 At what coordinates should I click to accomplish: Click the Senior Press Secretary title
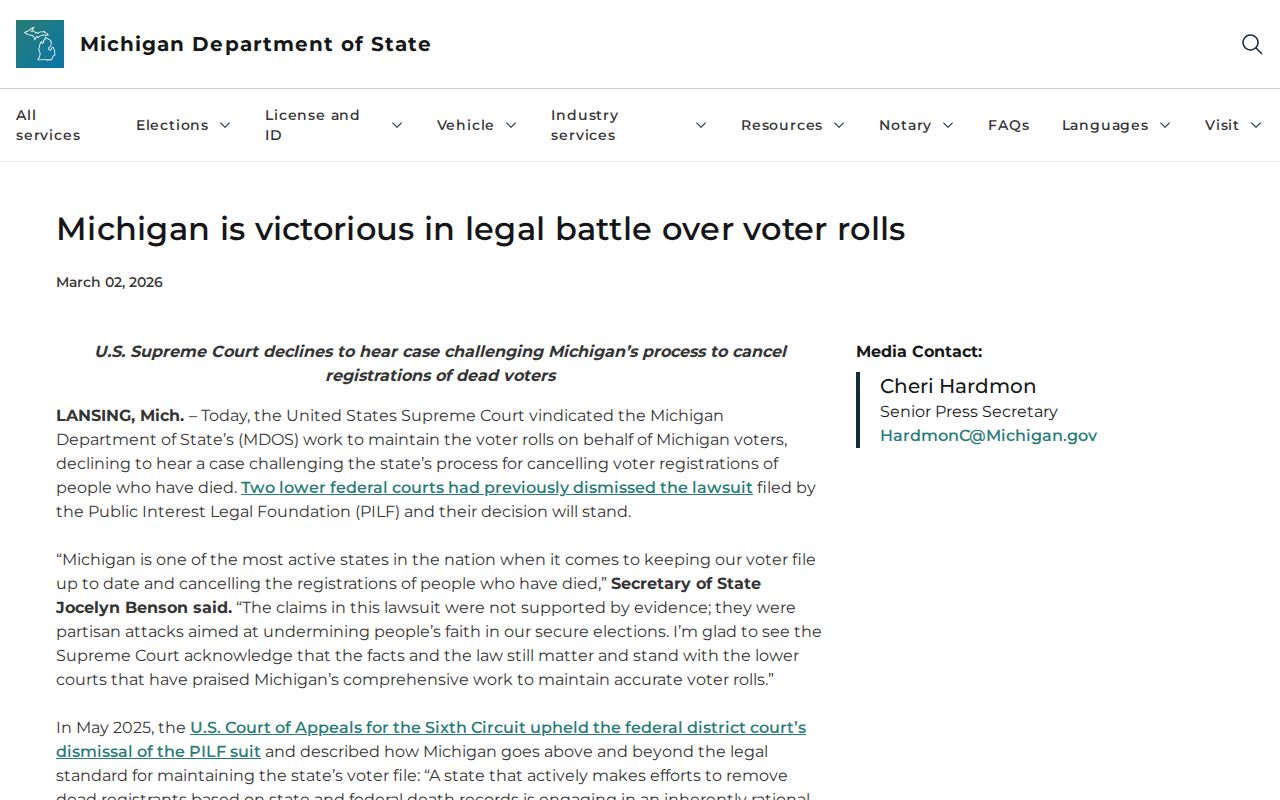[x=969, y=412]
